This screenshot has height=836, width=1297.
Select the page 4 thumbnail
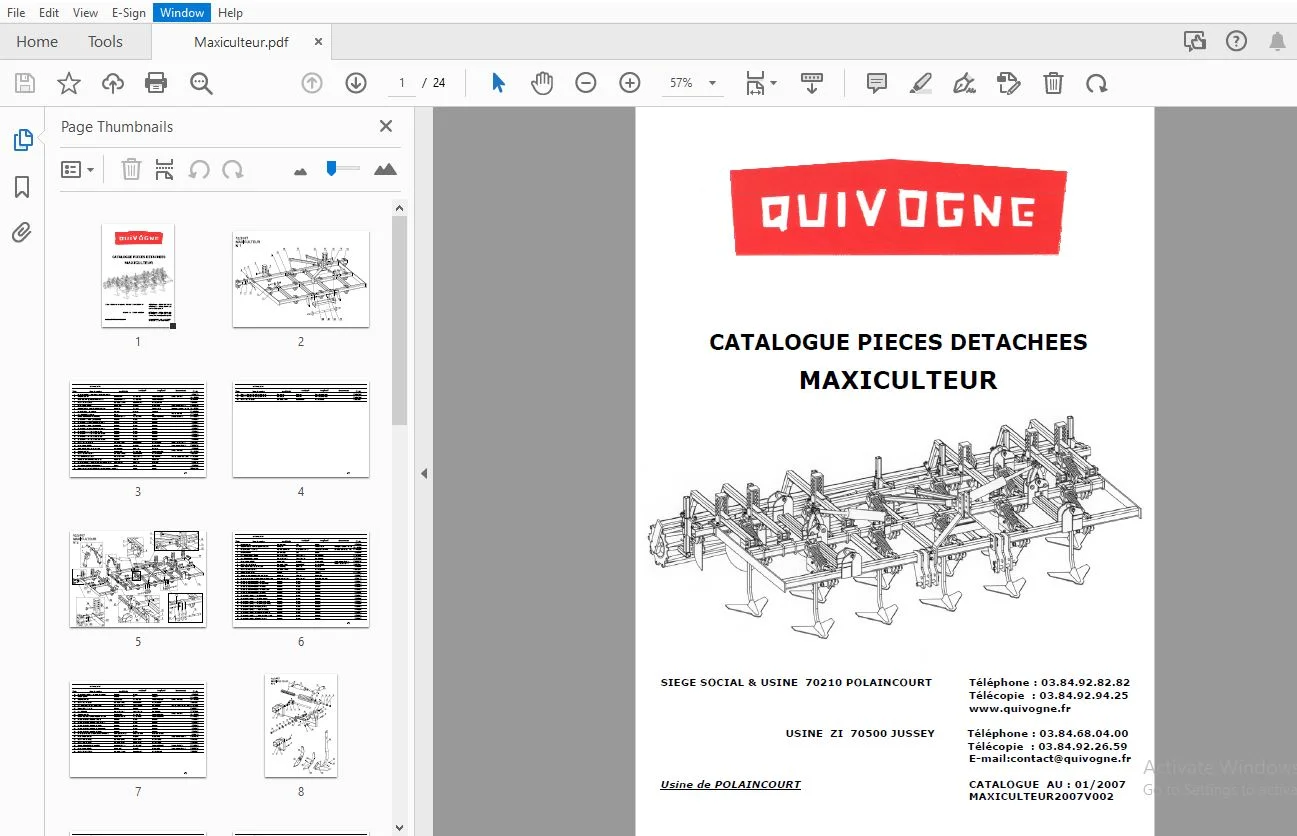(x=301, y=429)
